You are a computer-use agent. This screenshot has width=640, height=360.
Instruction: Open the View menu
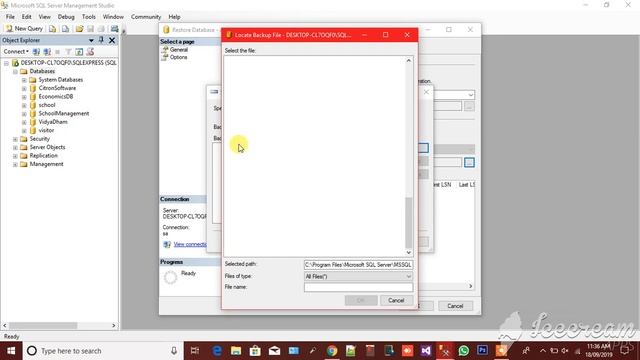click(x=44, y=17)
